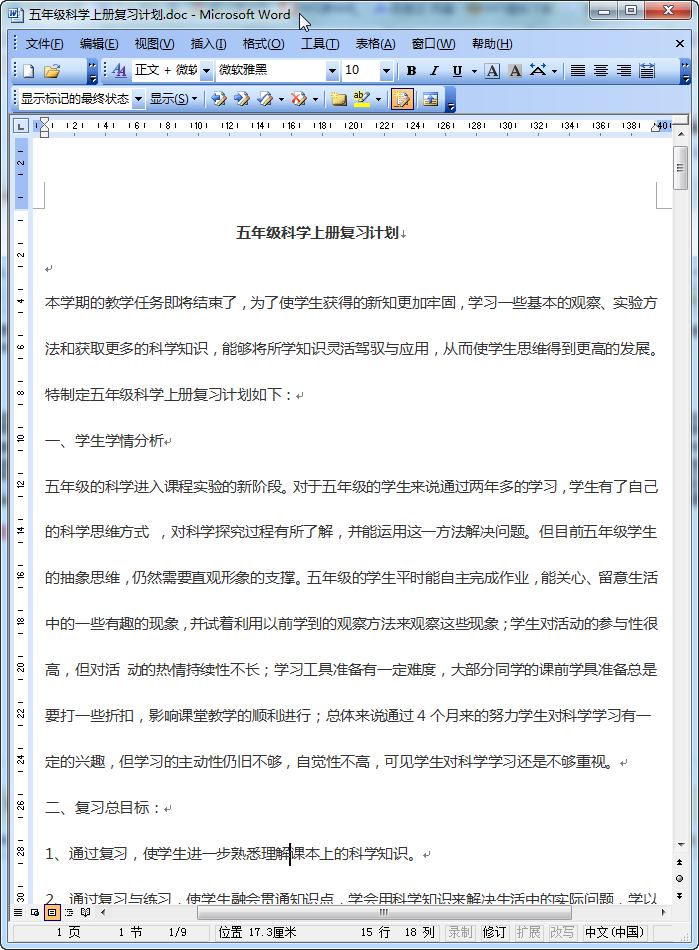
Task: Toggle 修订 mode in the status bar
Action: [494, 932]
